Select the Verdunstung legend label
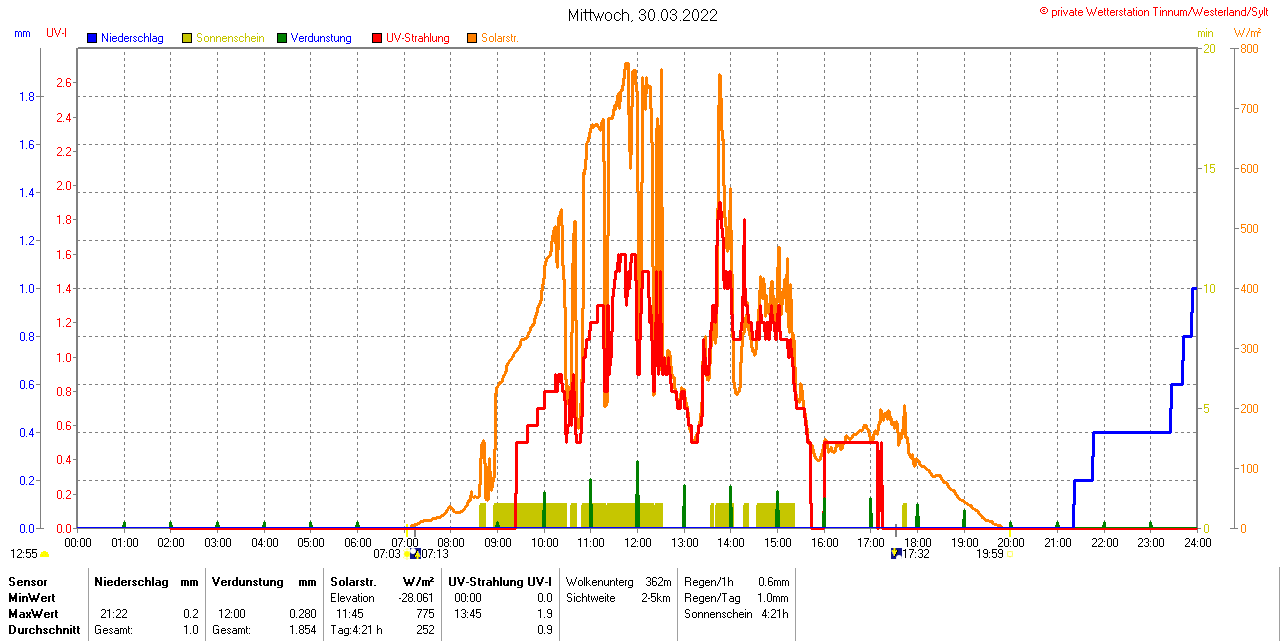 [x=321, y=38]
